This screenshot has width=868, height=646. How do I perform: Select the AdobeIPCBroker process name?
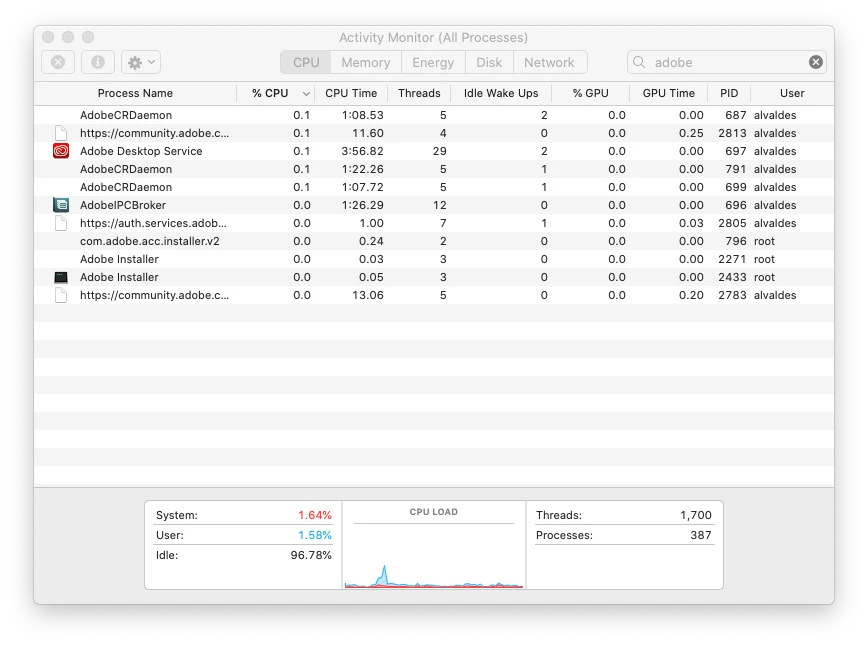pyautogui.click(x=123, y=205)
